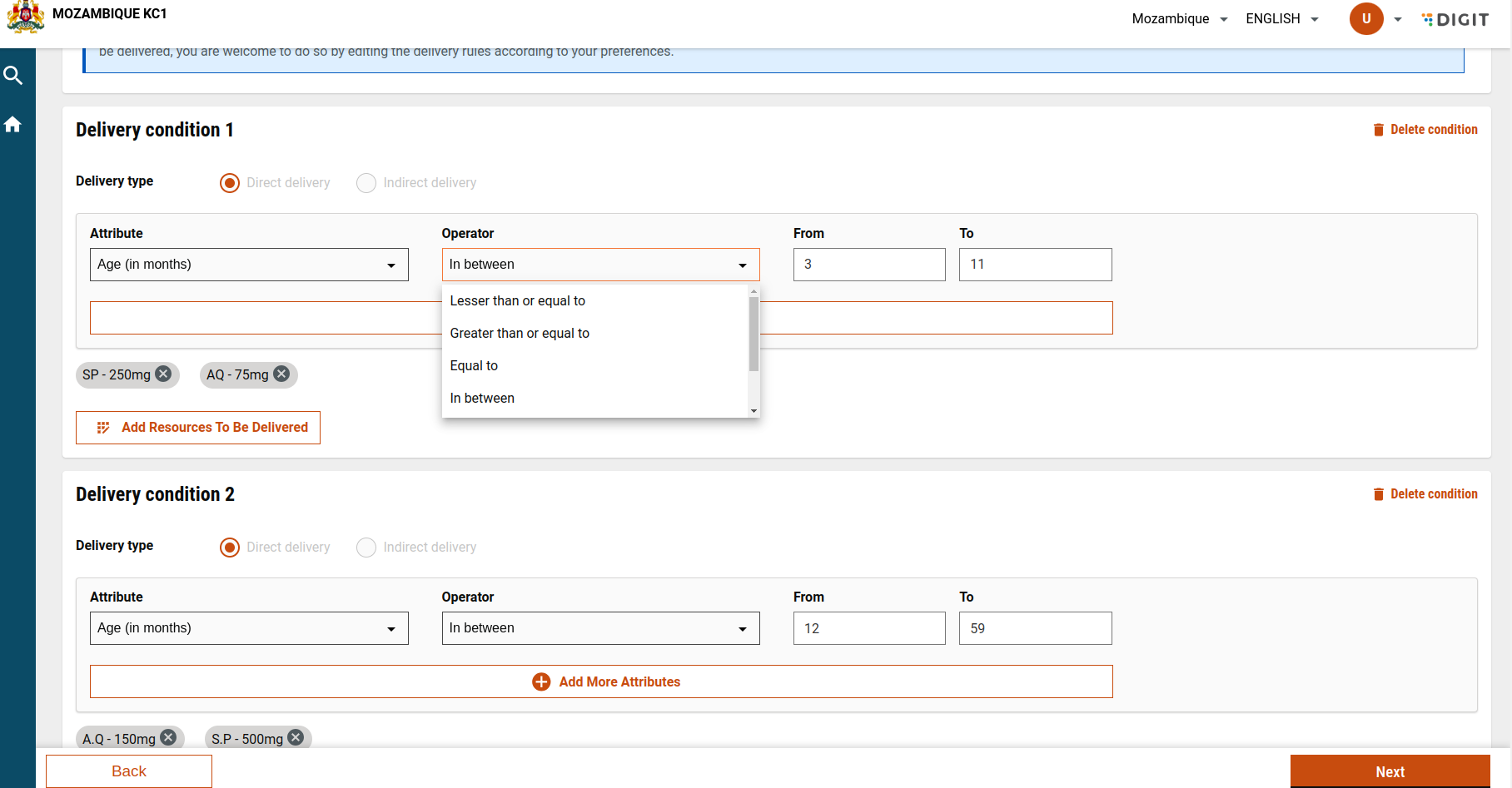Select Indirect delivery in Delivery condition 1
The width and height of the screenshot is (1512, 788).
pos(366,183)
